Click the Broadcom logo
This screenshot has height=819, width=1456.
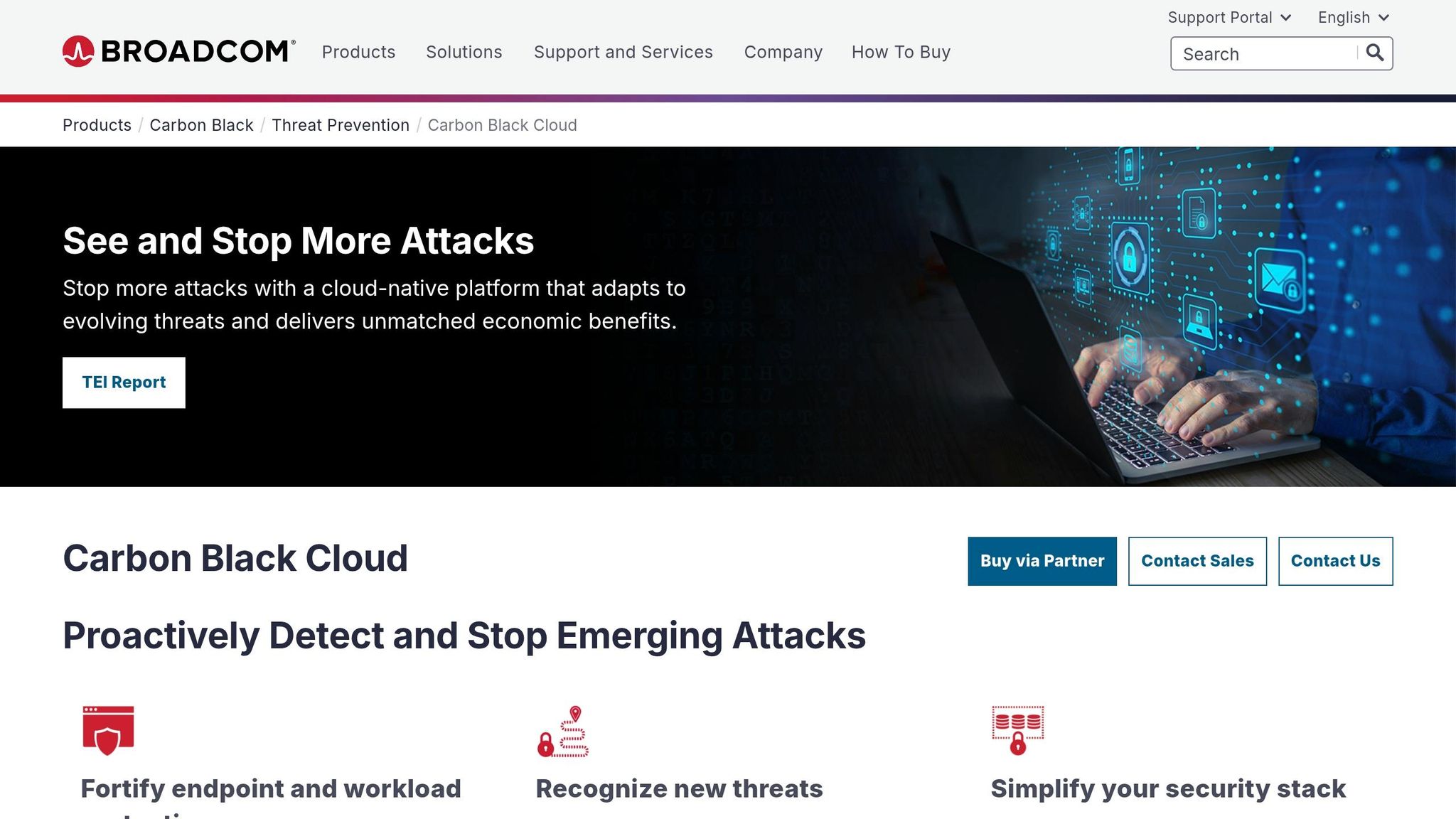(x=178, y=51)
